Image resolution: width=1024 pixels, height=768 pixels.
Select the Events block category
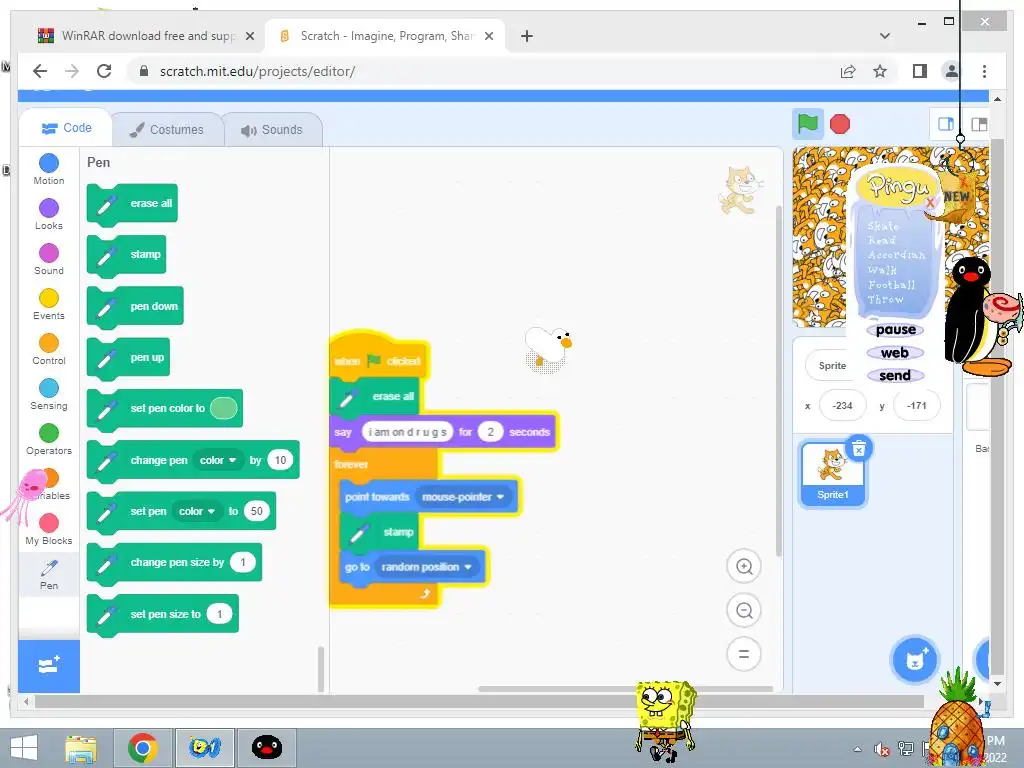49,304
